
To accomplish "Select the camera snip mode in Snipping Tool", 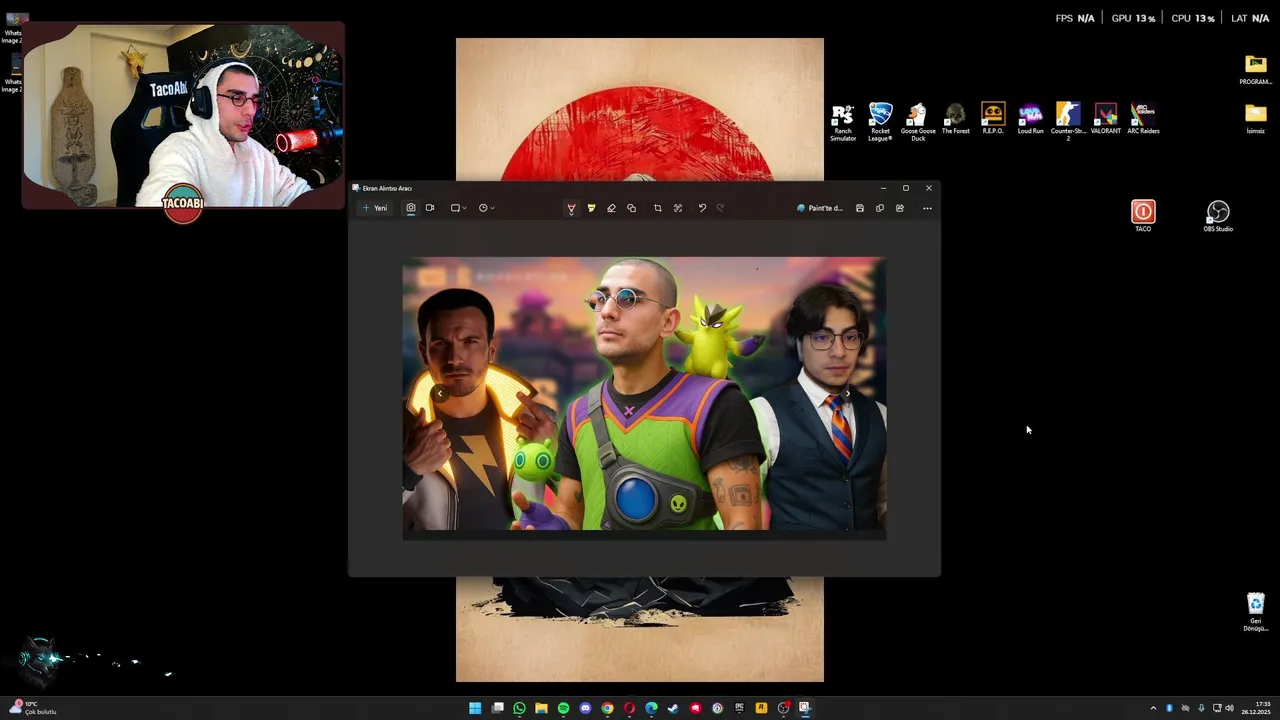I will [x=410, y=208].
